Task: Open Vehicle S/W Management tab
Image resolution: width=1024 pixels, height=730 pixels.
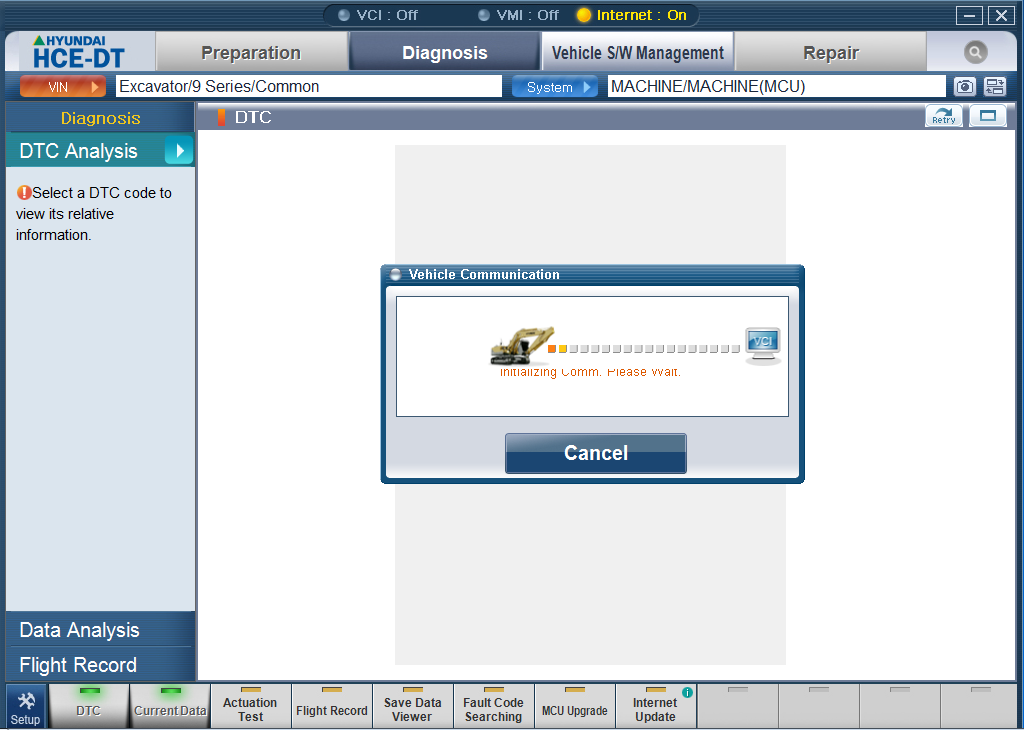Action: point(637,52)
